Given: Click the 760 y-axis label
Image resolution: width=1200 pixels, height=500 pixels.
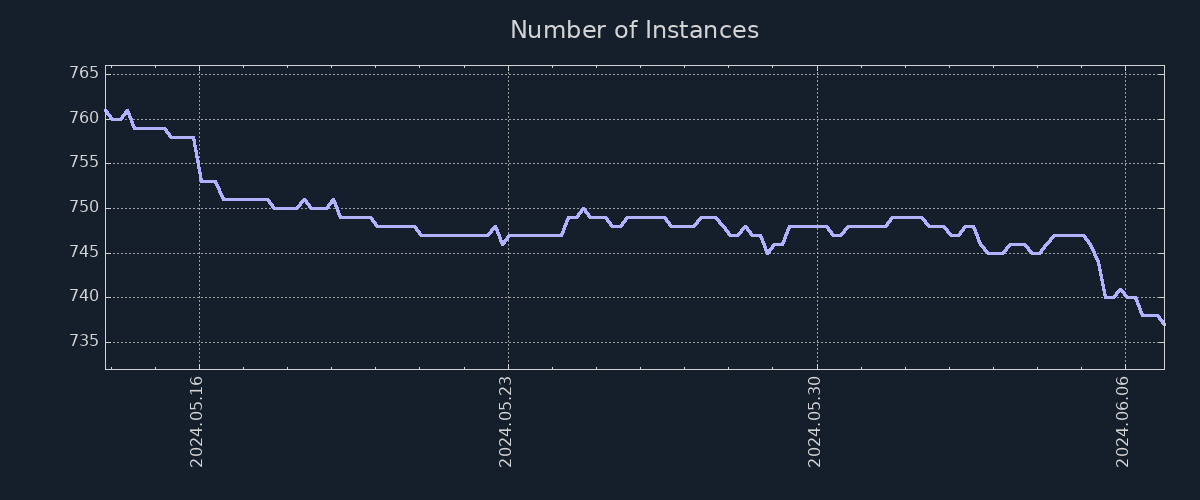Looking at the screenshot, I should click(x=84, y=118).
